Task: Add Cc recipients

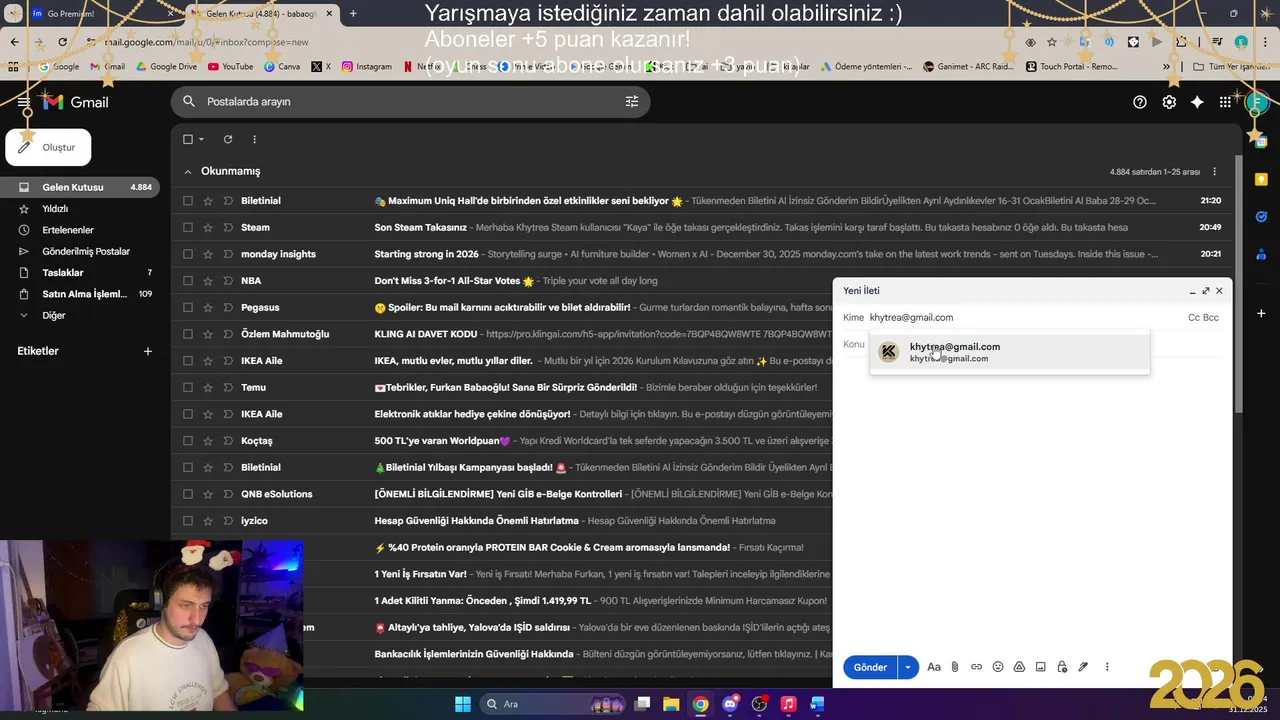Action: 1194,317
